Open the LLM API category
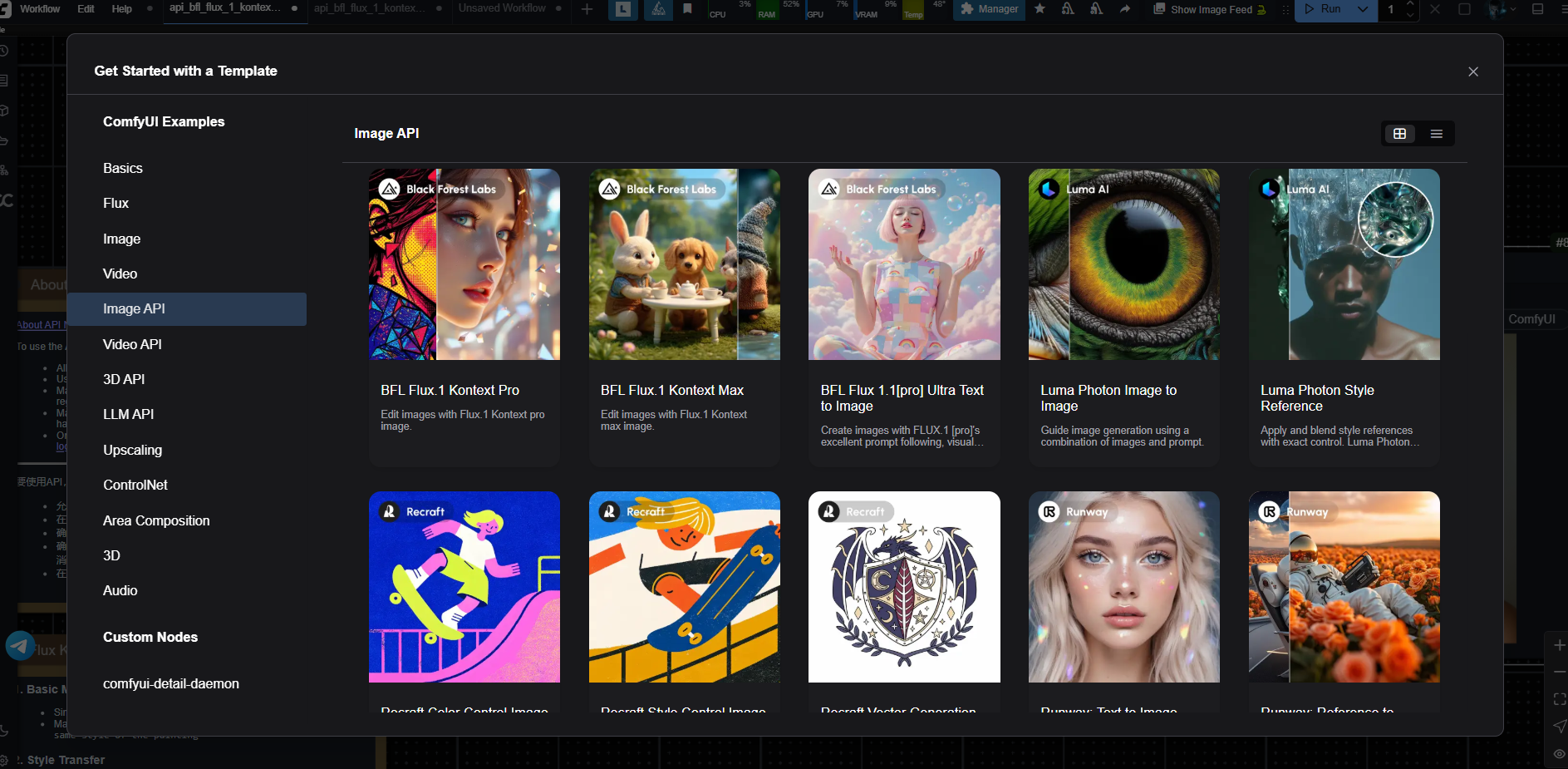The height and width of the screenshot is (769, 1568). tap(186, 415)
